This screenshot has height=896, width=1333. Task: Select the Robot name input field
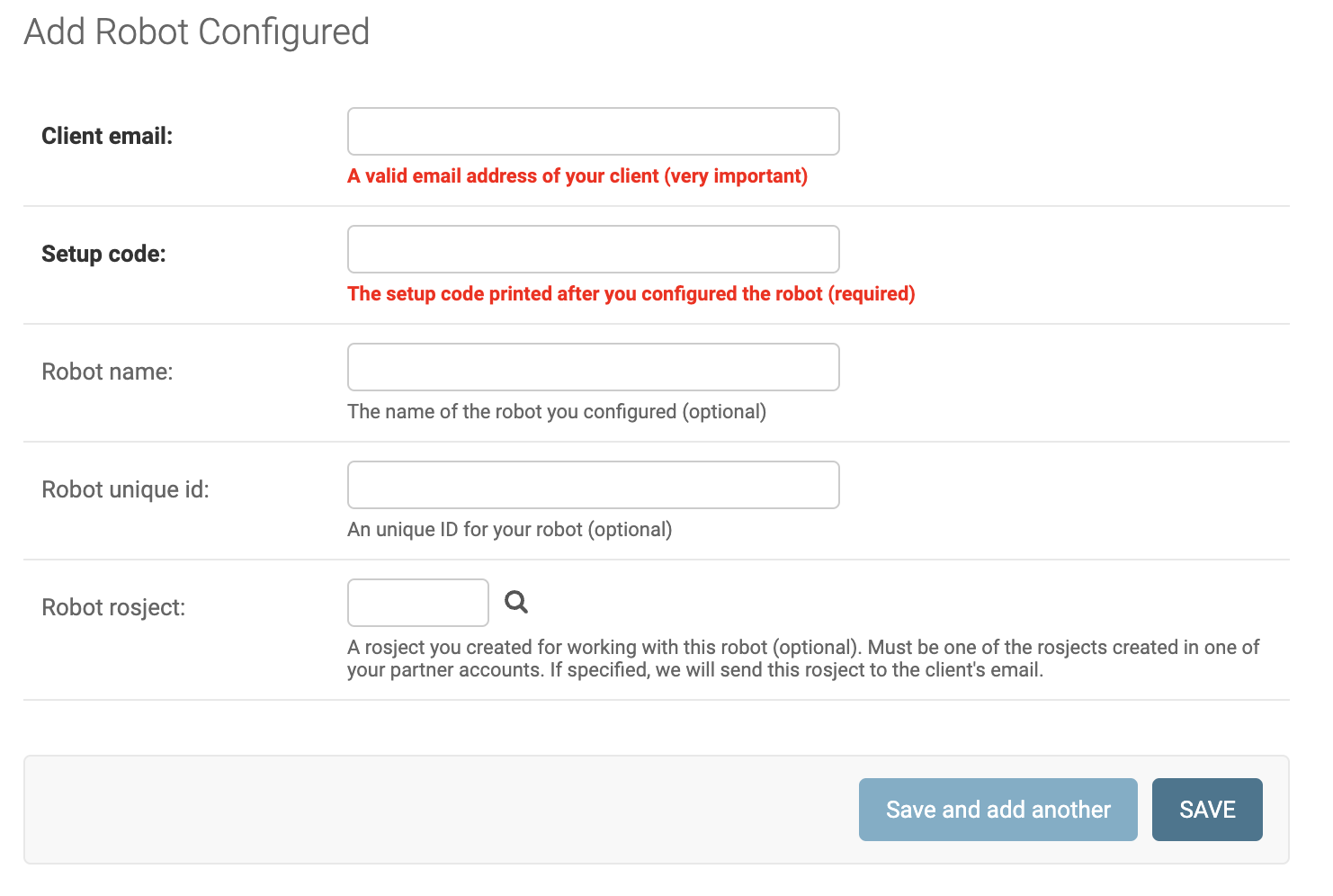pos(594,367)
